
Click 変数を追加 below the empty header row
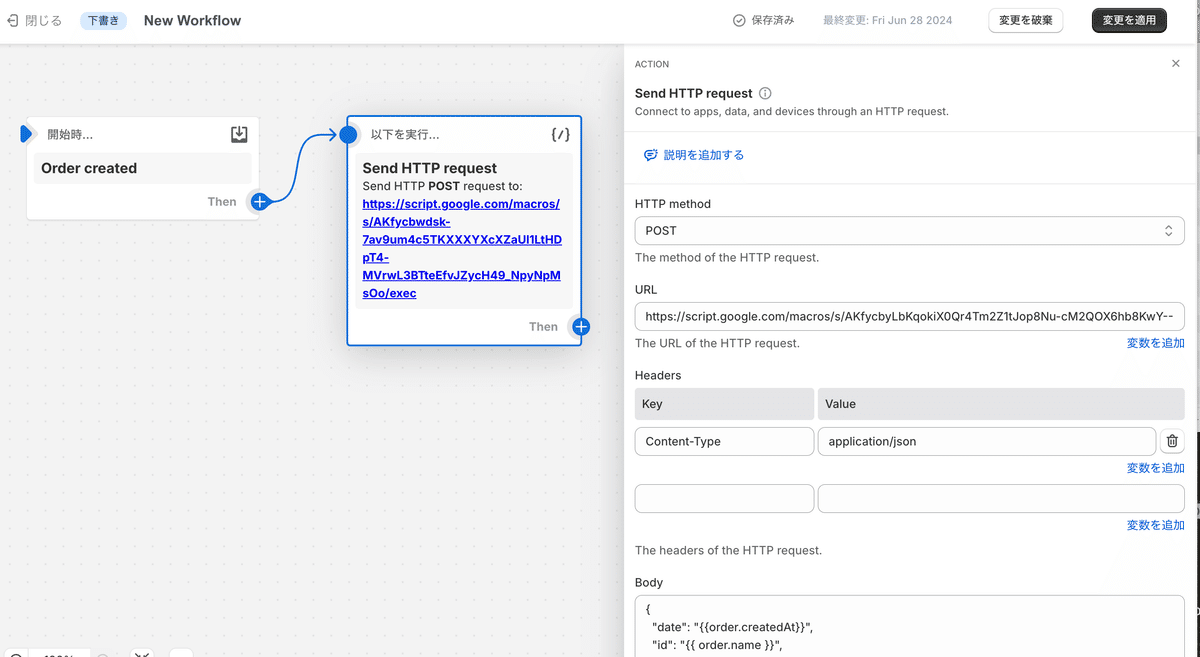point(1155,525)
